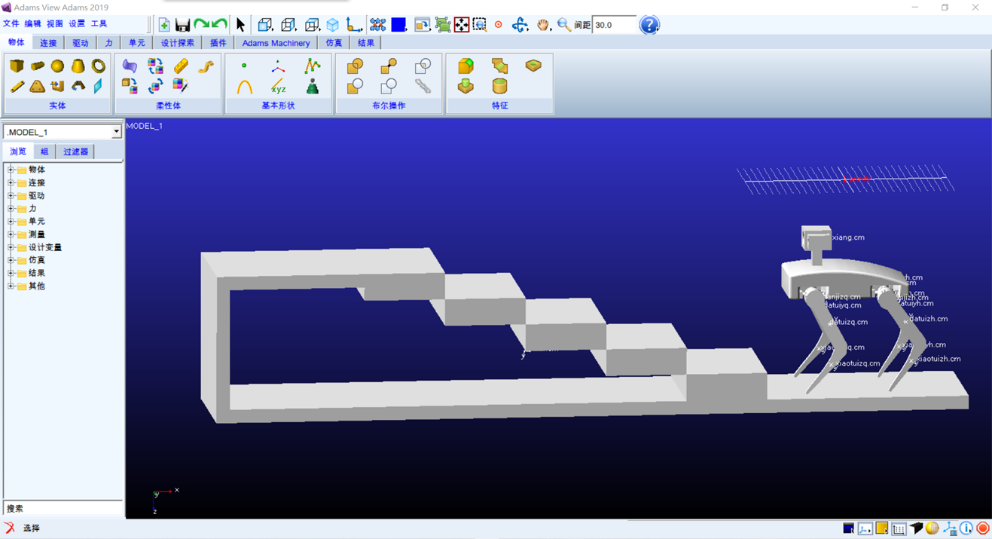
Task: Click the 间距 value input field
Action: coord(613,25)
